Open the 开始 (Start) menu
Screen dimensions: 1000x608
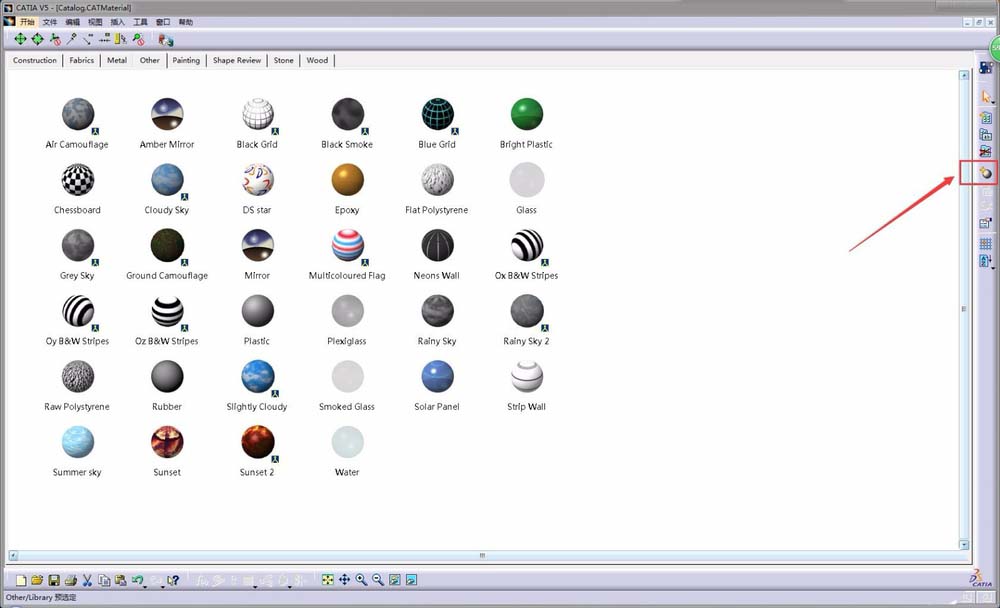click(x=27, y=22)
